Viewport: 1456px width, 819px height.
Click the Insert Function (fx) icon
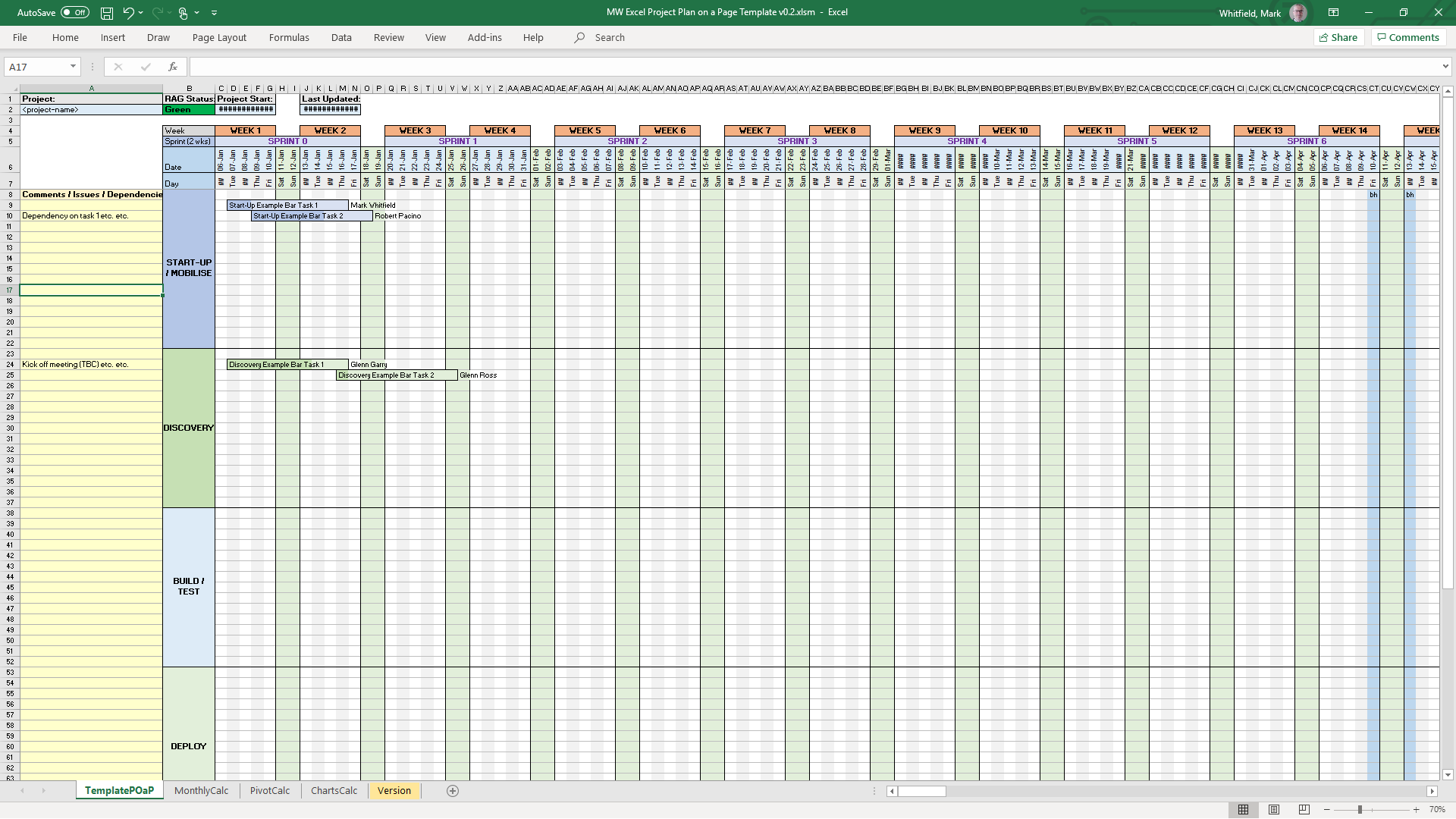173,67
